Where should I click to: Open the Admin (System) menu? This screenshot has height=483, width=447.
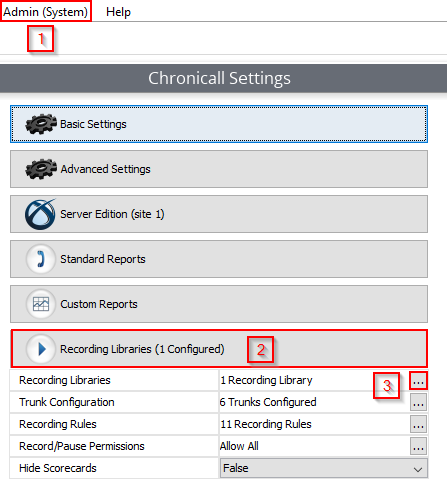point(46,12)
